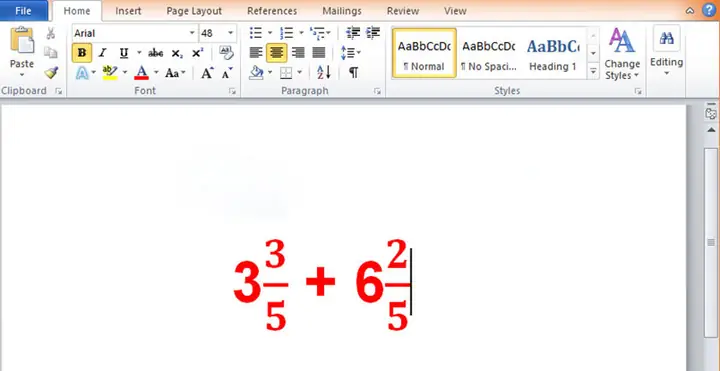The width and height of the screenshot is (720, 371).
Task: Clear formatting with eraser icon
Action: (226, 53)
